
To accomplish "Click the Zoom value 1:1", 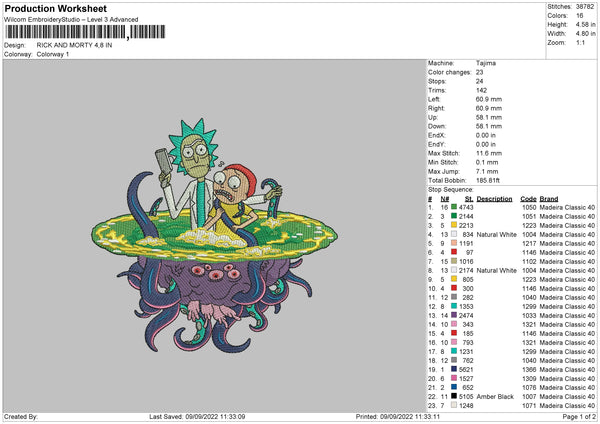I will (580, 42).
